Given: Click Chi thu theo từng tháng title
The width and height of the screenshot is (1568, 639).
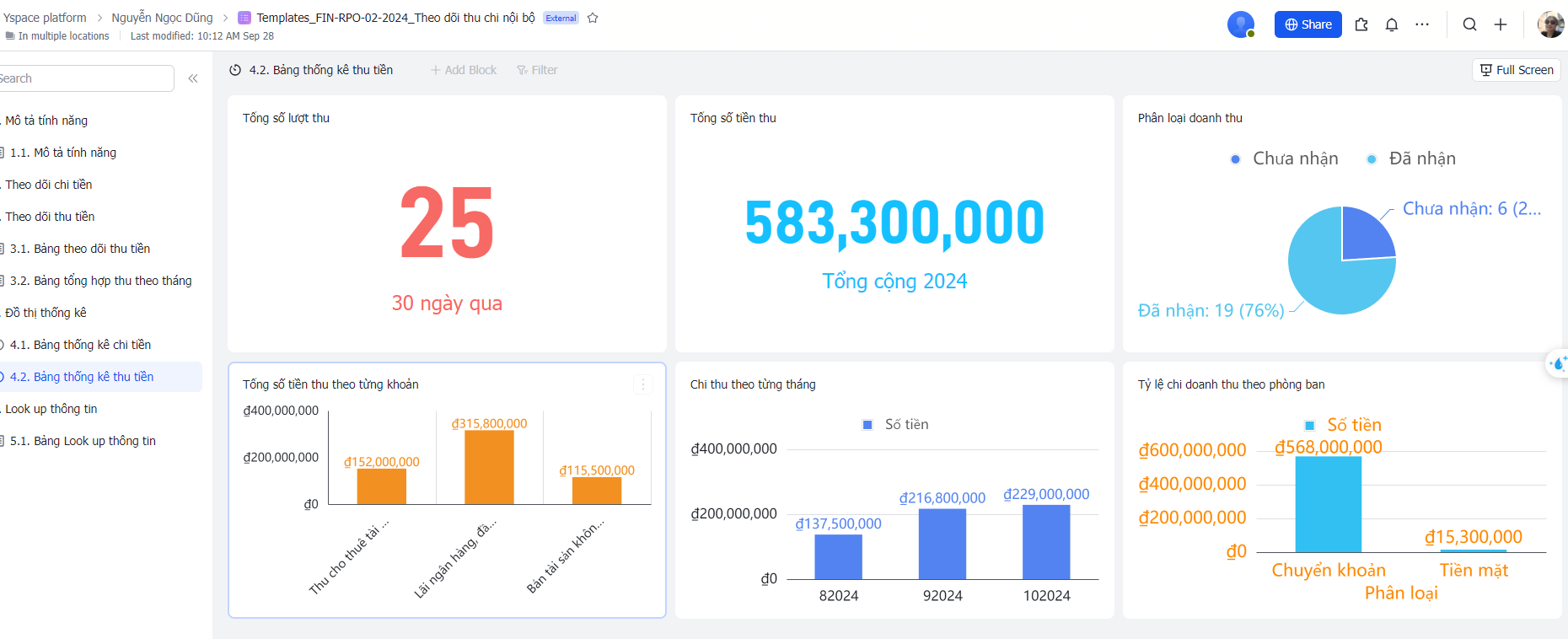Looking at the screenshot, I should [753, 384].
